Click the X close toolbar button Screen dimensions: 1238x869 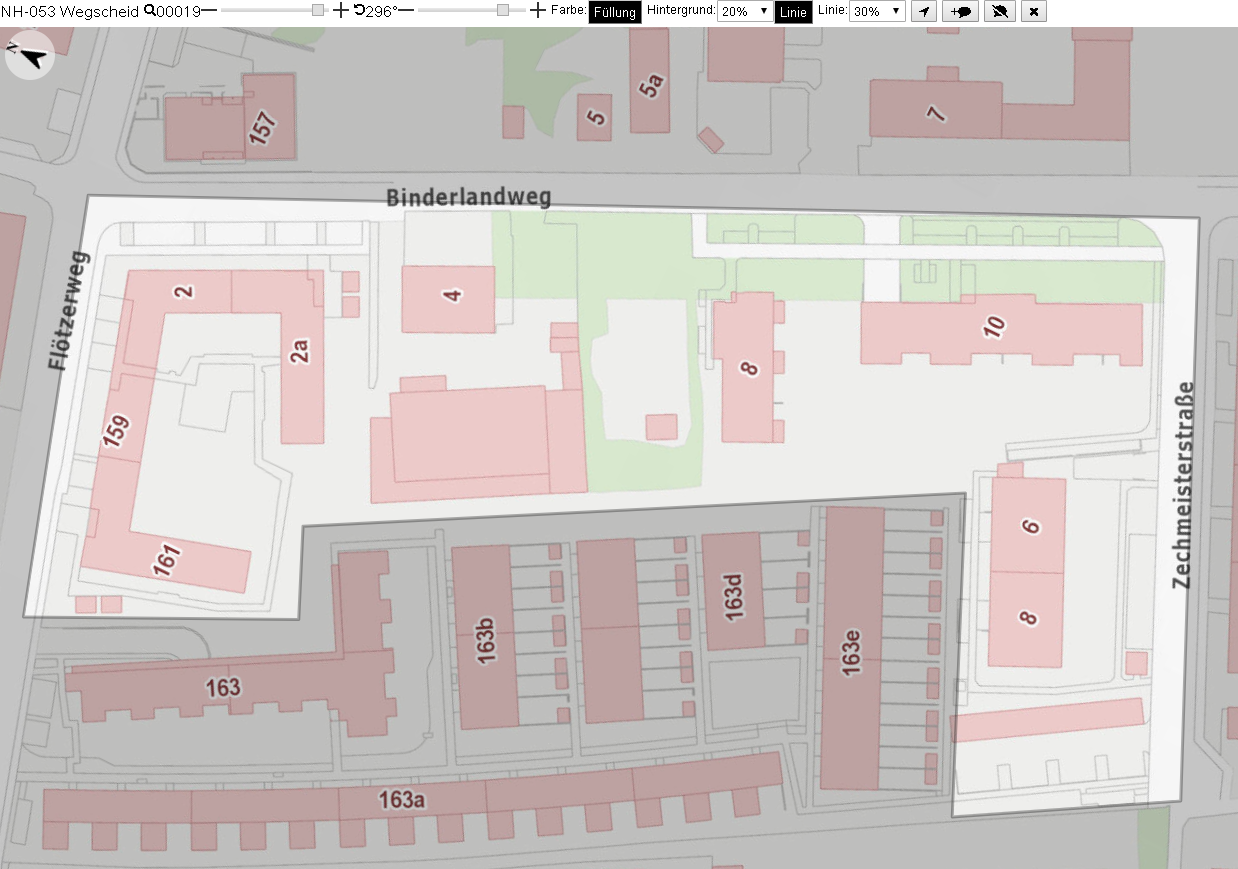tap(1034, 11)
